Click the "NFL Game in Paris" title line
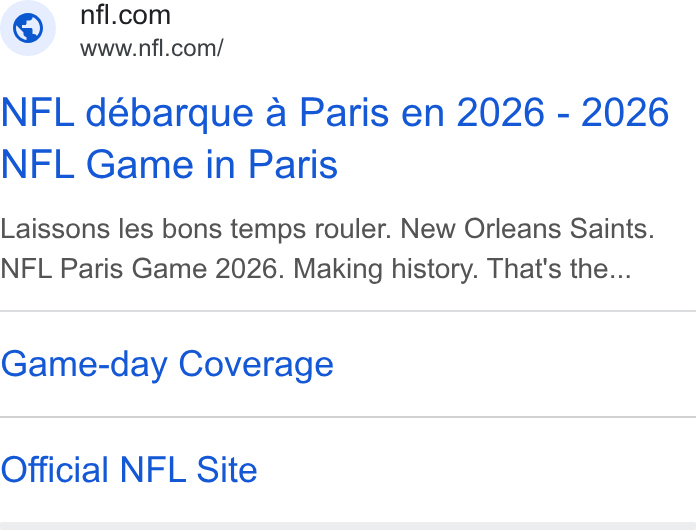 pyautogui.click(x=169, y=165)
